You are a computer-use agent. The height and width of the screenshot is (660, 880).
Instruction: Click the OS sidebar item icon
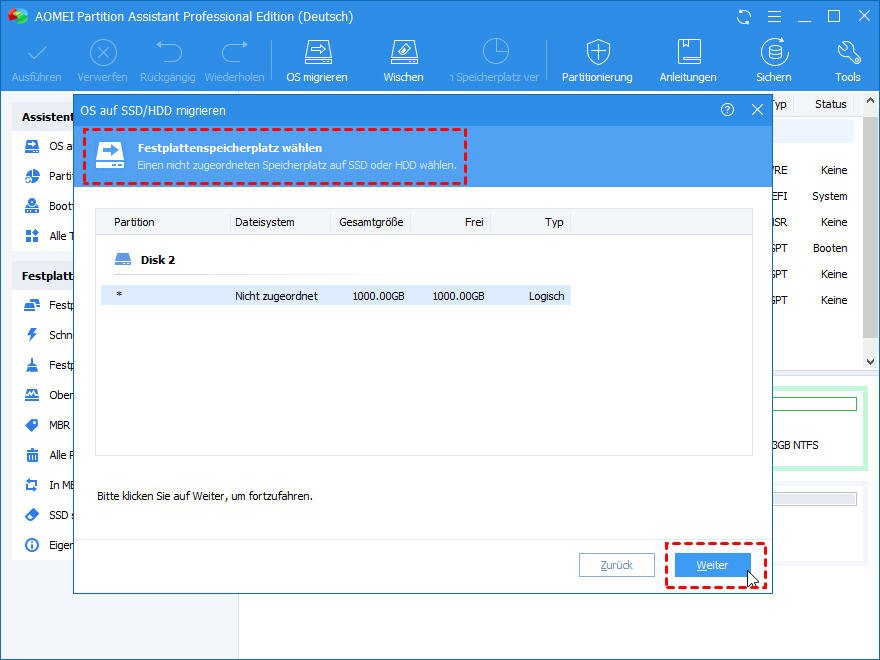[32, 146]
